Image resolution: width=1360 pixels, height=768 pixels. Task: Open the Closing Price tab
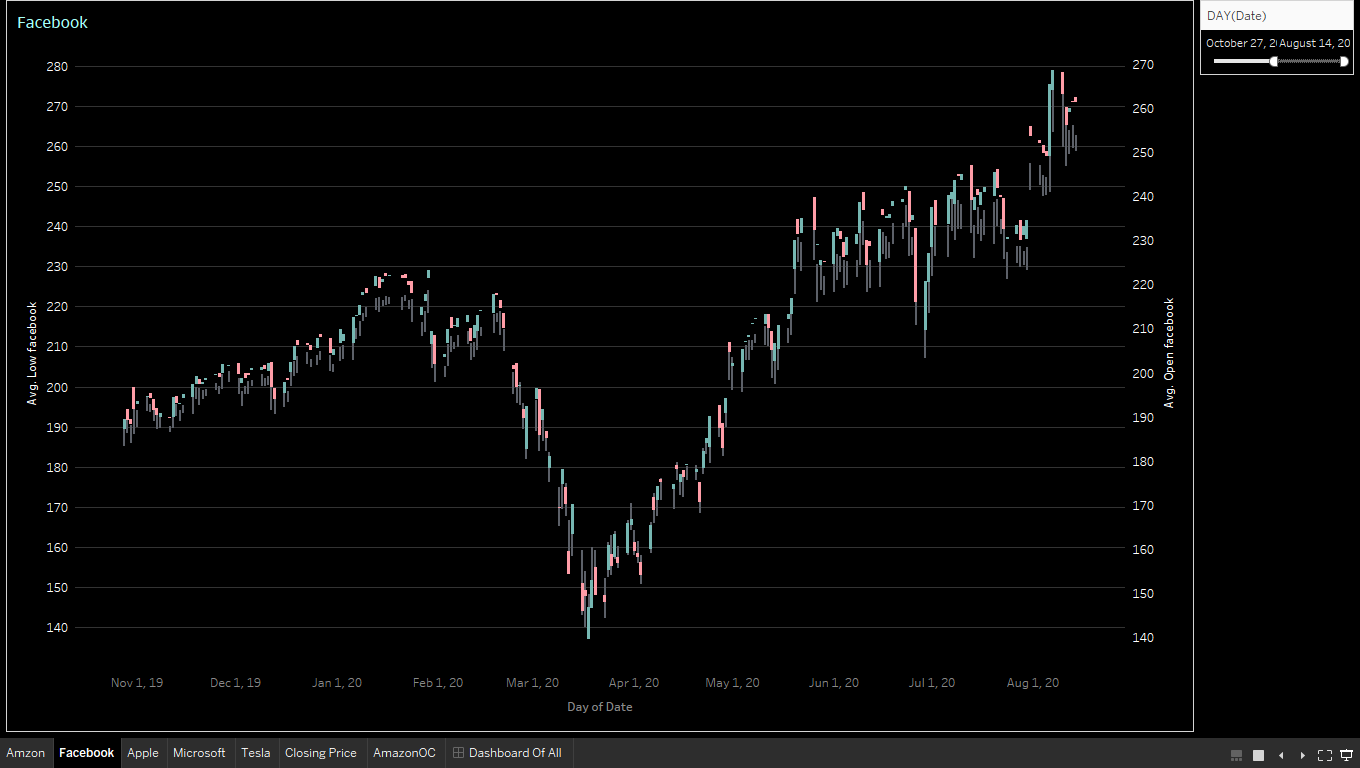(321, 753)
